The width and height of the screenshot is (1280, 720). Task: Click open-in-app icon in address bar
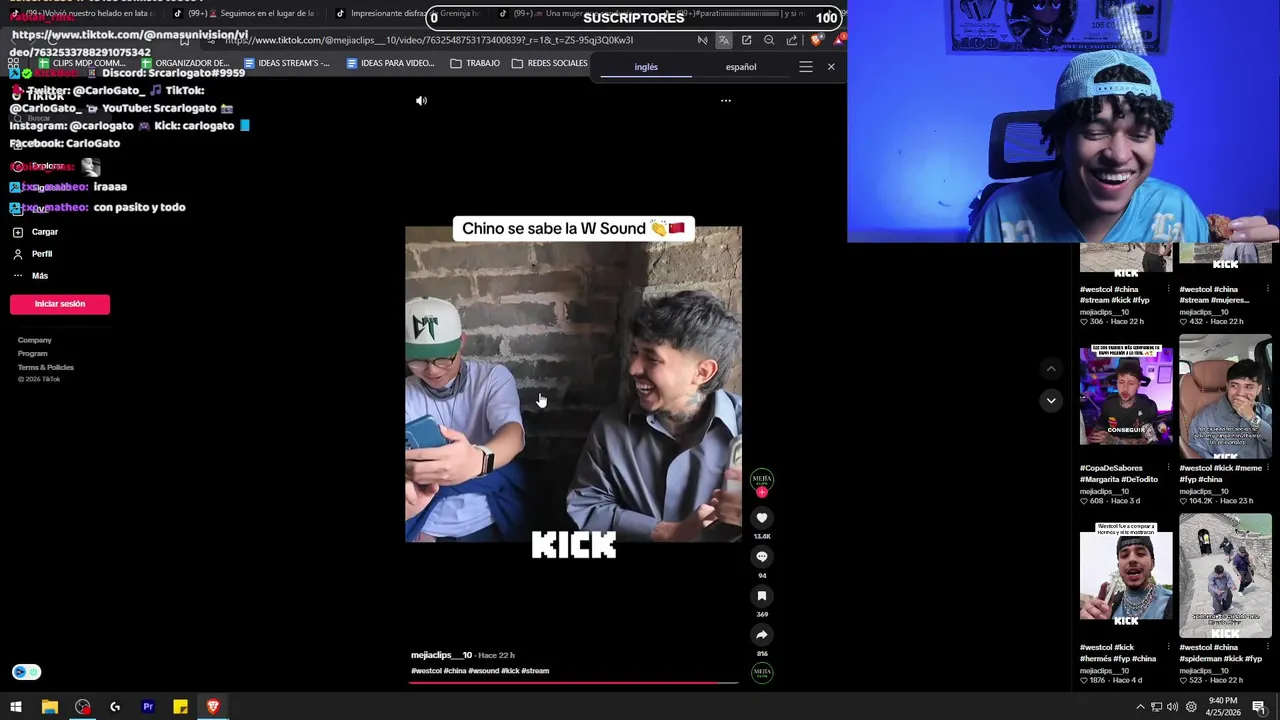tap(746, 40)
